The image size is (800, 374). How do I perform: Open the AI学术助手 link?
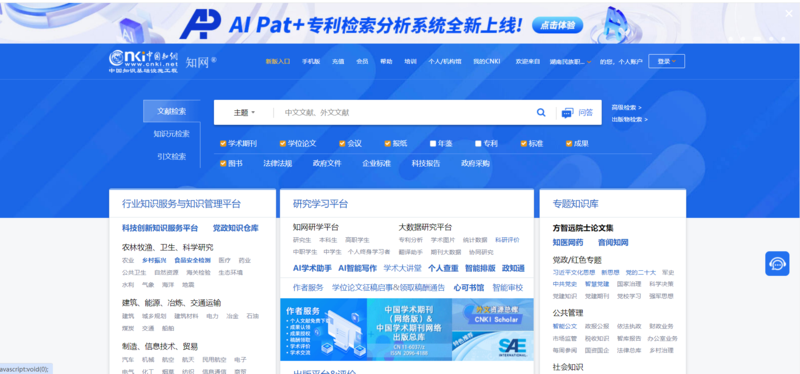(x=312, y=268)
